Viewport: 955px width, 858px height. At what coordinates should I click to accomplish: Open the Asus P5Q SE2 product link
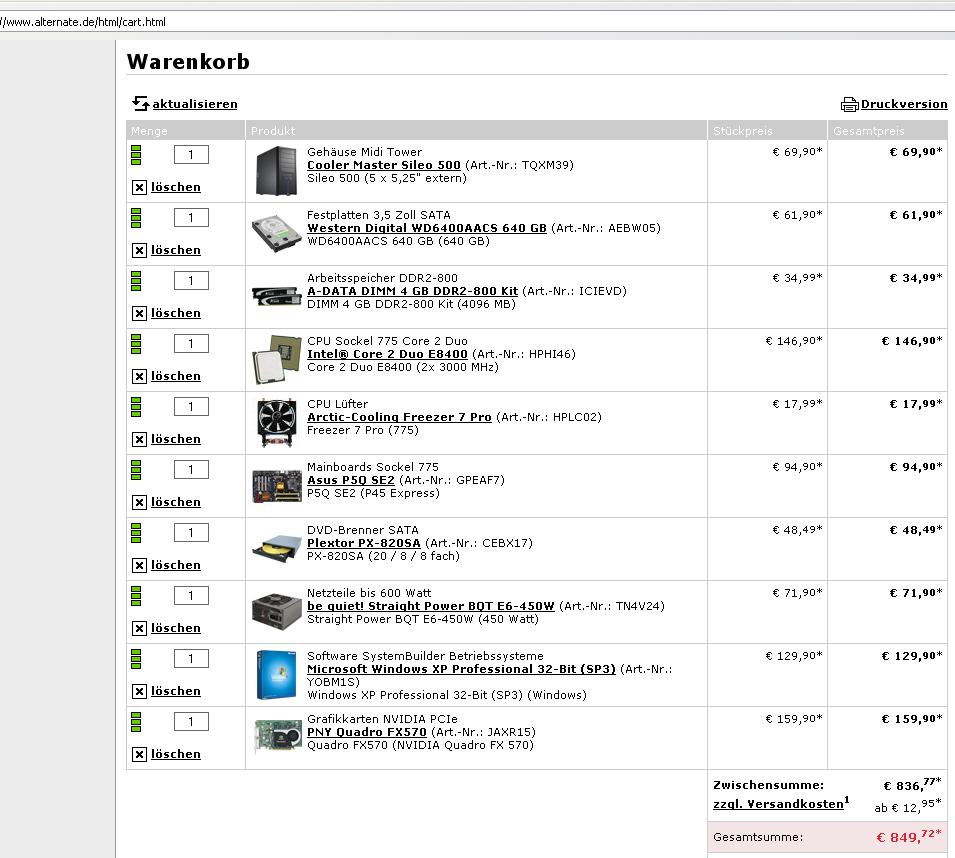[x=351, y=480]
